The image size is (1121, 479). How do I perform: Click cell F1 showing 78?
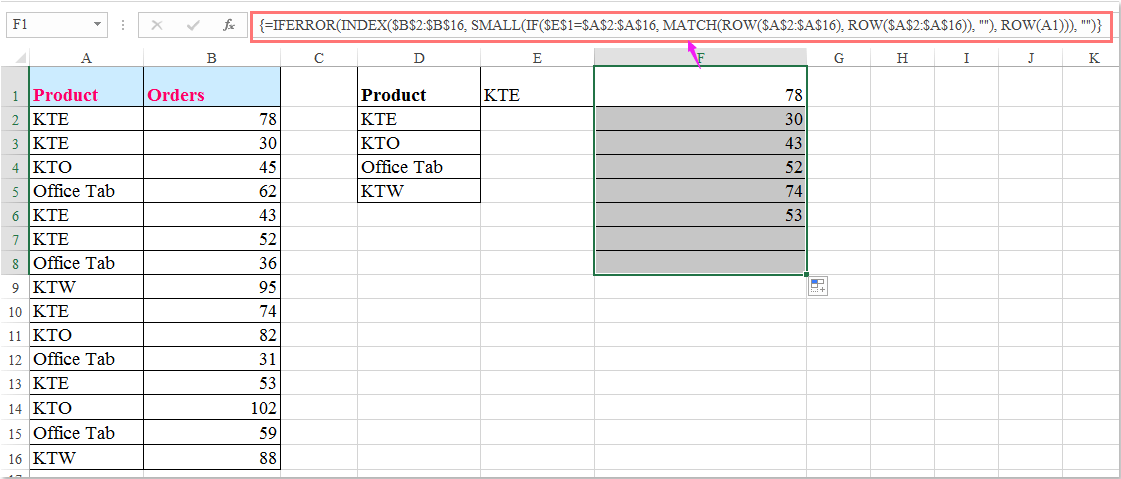(700, 95)
